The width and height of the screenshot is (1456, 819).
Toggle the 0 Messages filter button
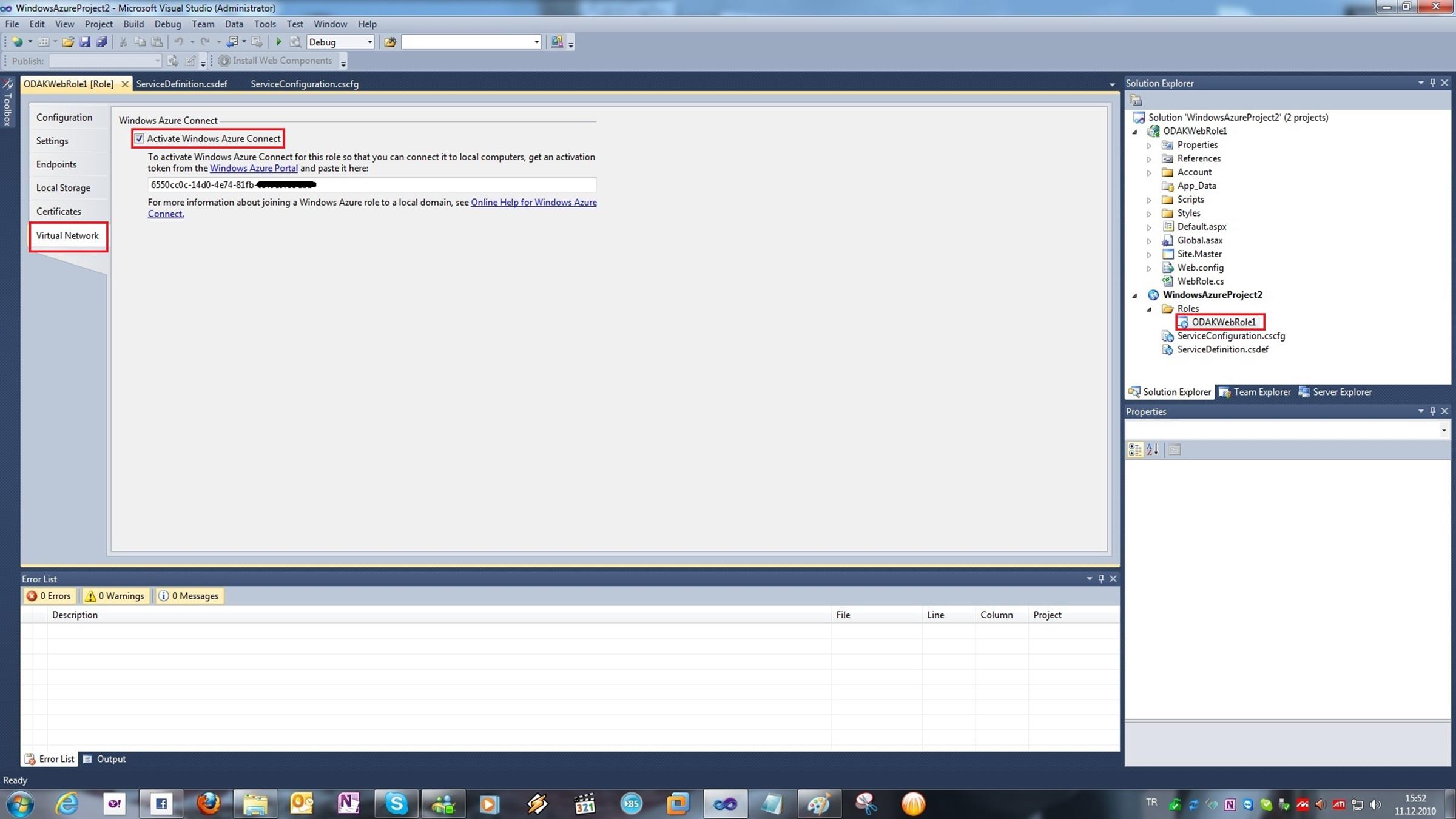click(189, 596)
